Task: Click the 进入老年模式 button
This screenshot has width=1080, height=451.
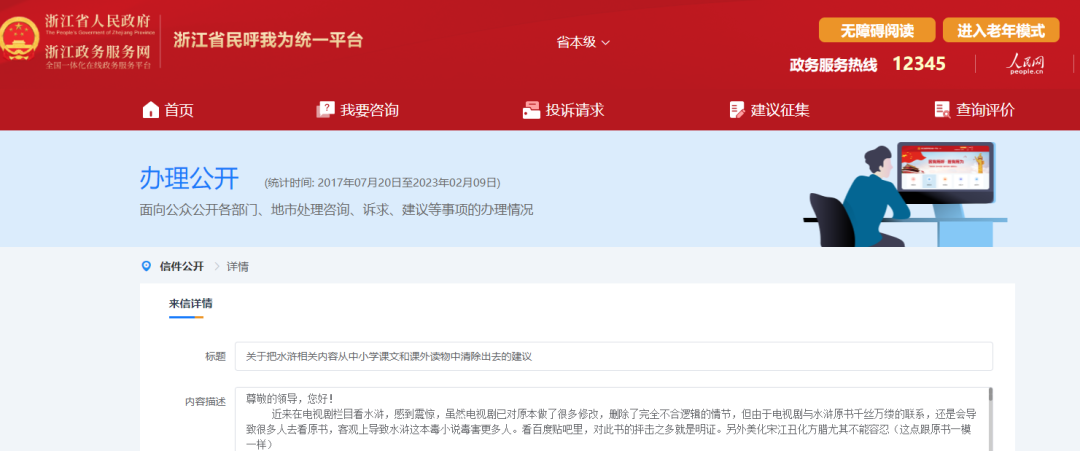Action: (x=1001, y=30)
